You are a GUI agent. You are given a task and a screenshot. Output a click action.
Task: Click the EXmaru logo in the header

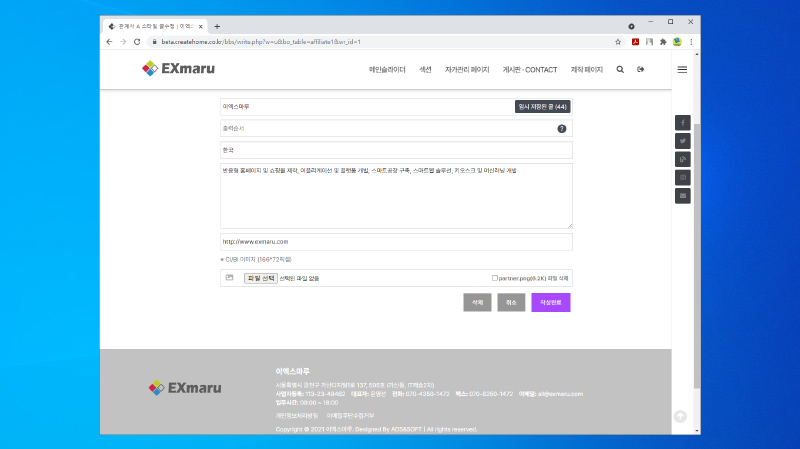(x=178, y=68)
